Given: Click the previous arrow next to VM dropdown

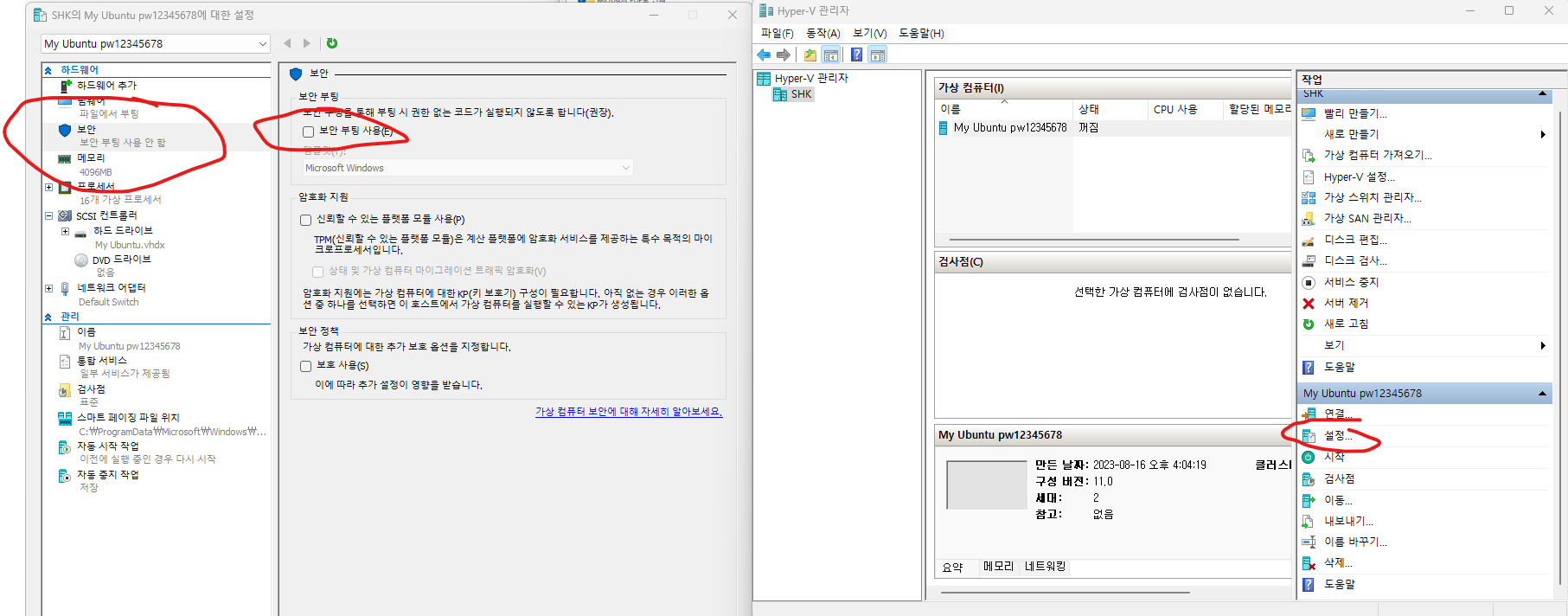Looking at the screenshot, I should pyautogui.click(x=287, y=43).
